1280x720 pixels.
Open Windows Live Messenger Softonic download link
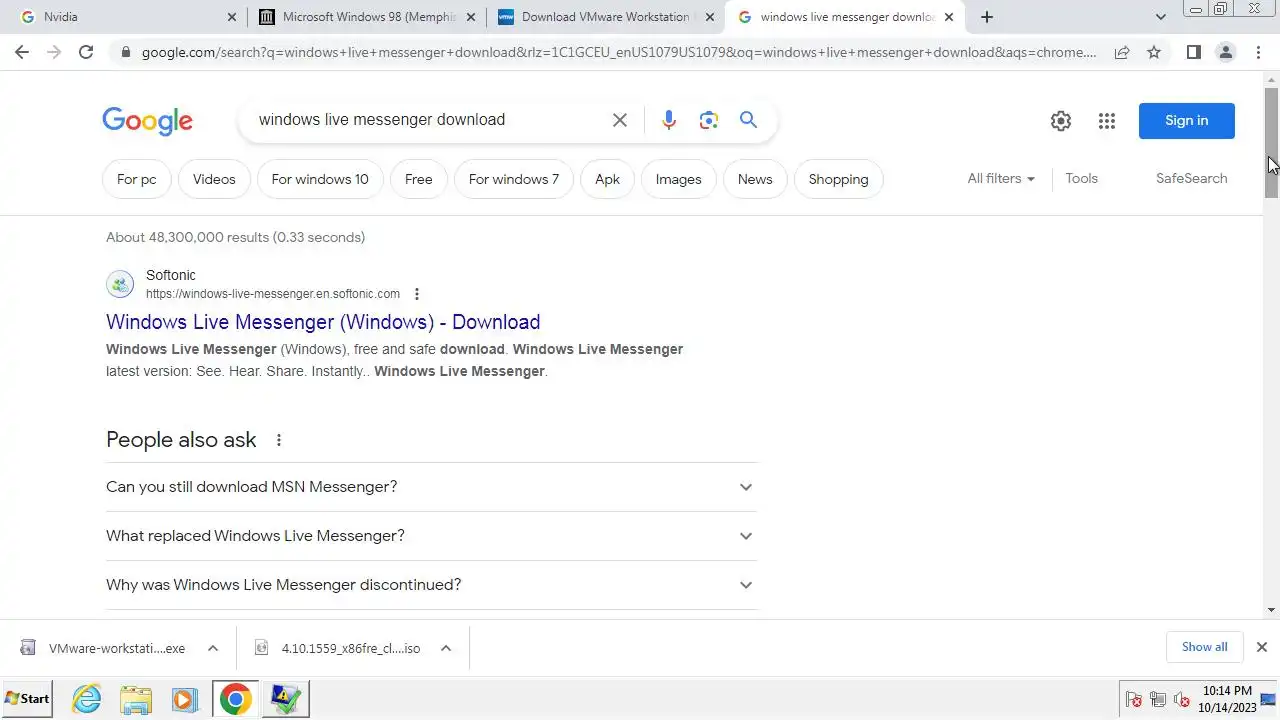point(323,322)
